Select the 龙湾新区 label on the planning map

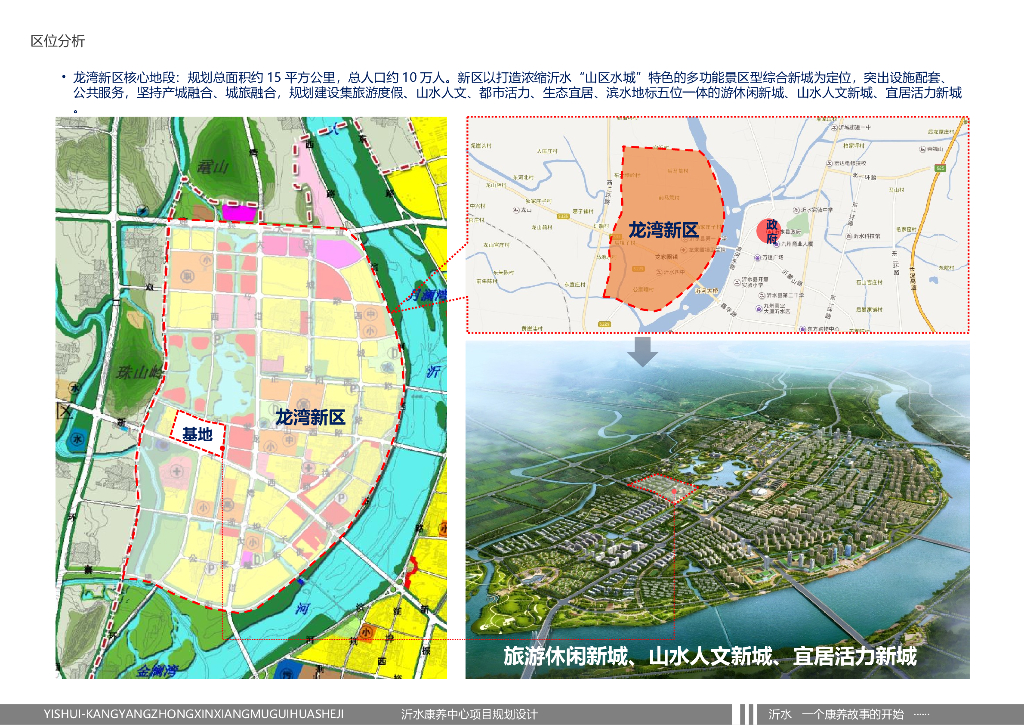(x=310, y=417)
